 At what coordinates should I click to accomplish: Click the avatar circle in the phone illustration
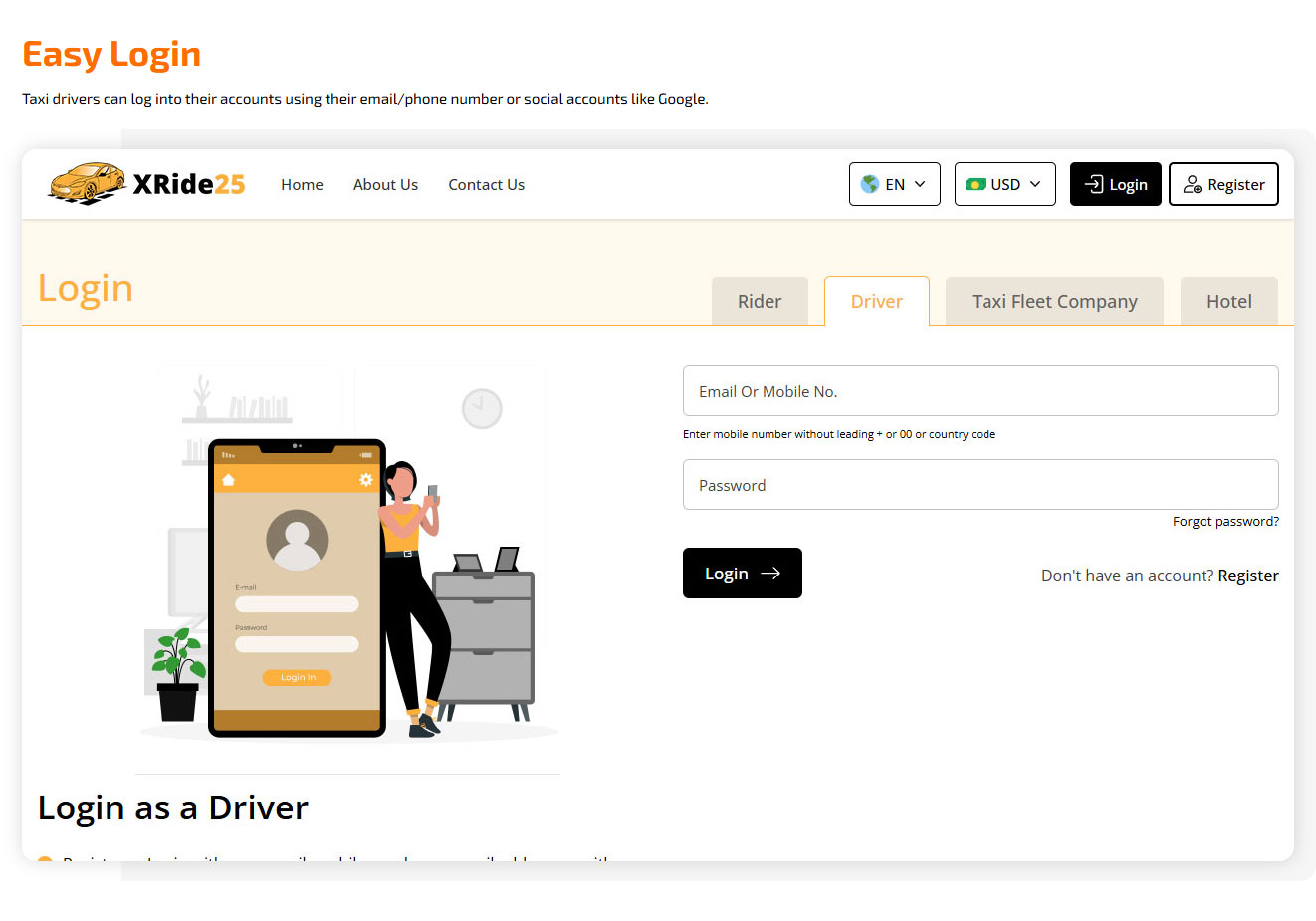[x=297, y=540]
